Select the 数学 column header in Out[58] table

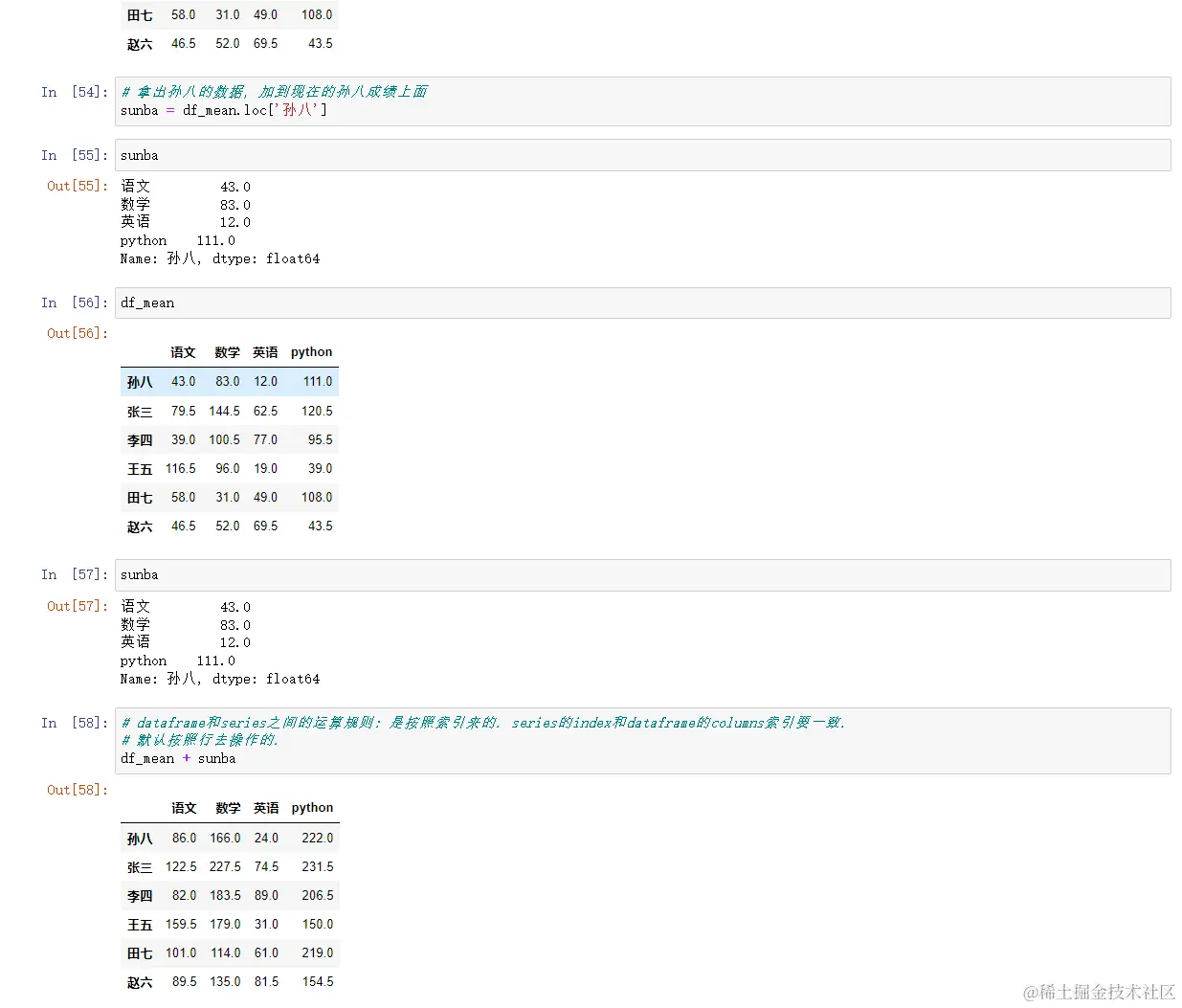(x=228, y=808)
